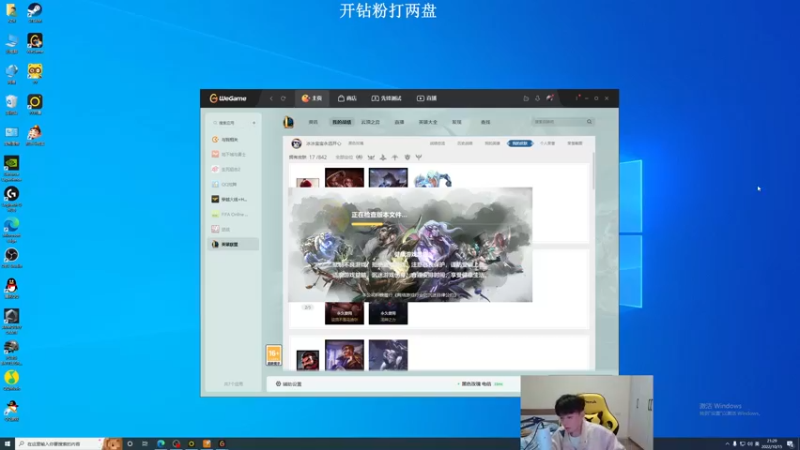Filter by top lane position icon
This screenshot has height=450, width=800.
click(371, 157)
